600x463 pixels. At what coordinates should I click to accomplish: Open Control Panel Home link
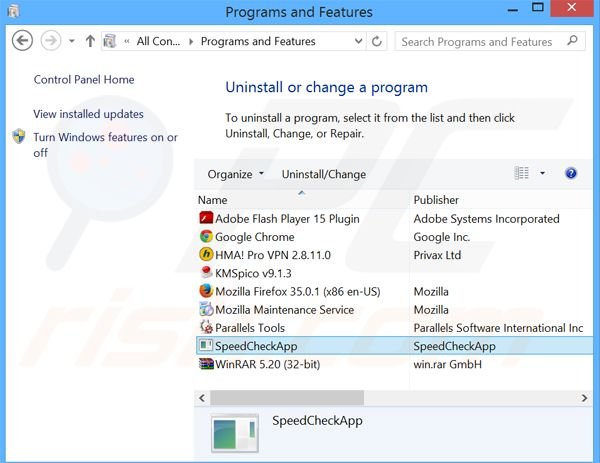tap(84, 80)
